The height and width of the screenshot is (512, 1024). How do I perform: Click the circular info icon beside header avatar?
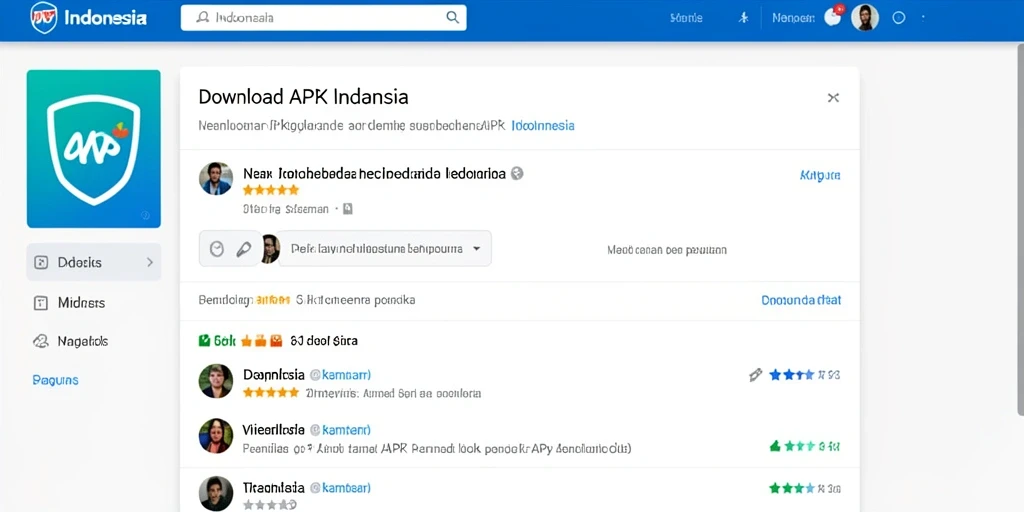(x=899, y=18)
